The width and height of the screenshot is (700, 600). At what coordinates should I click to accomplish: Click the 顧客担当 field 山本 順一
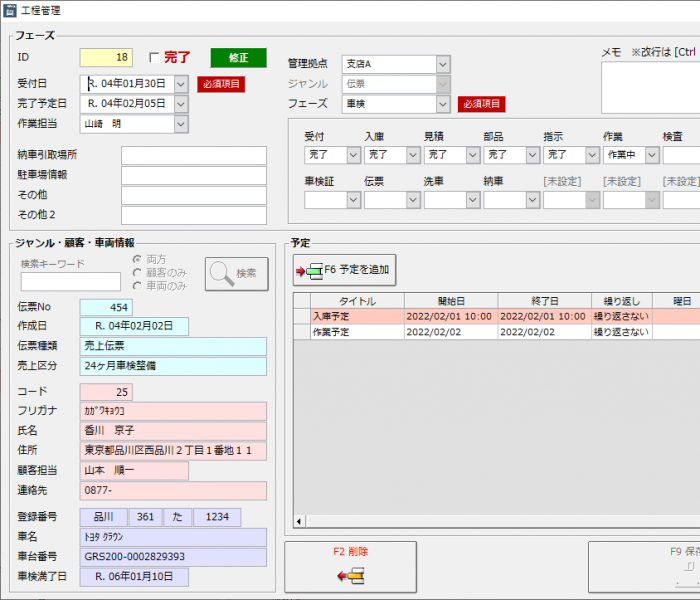(x=134, y=471)
